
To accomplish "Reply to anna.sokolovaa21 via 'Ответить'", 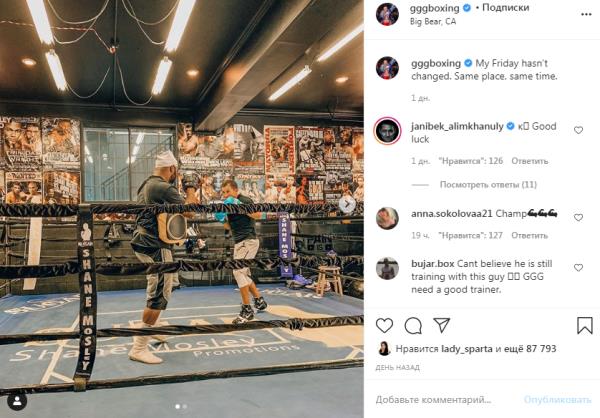I will (530, 235).
